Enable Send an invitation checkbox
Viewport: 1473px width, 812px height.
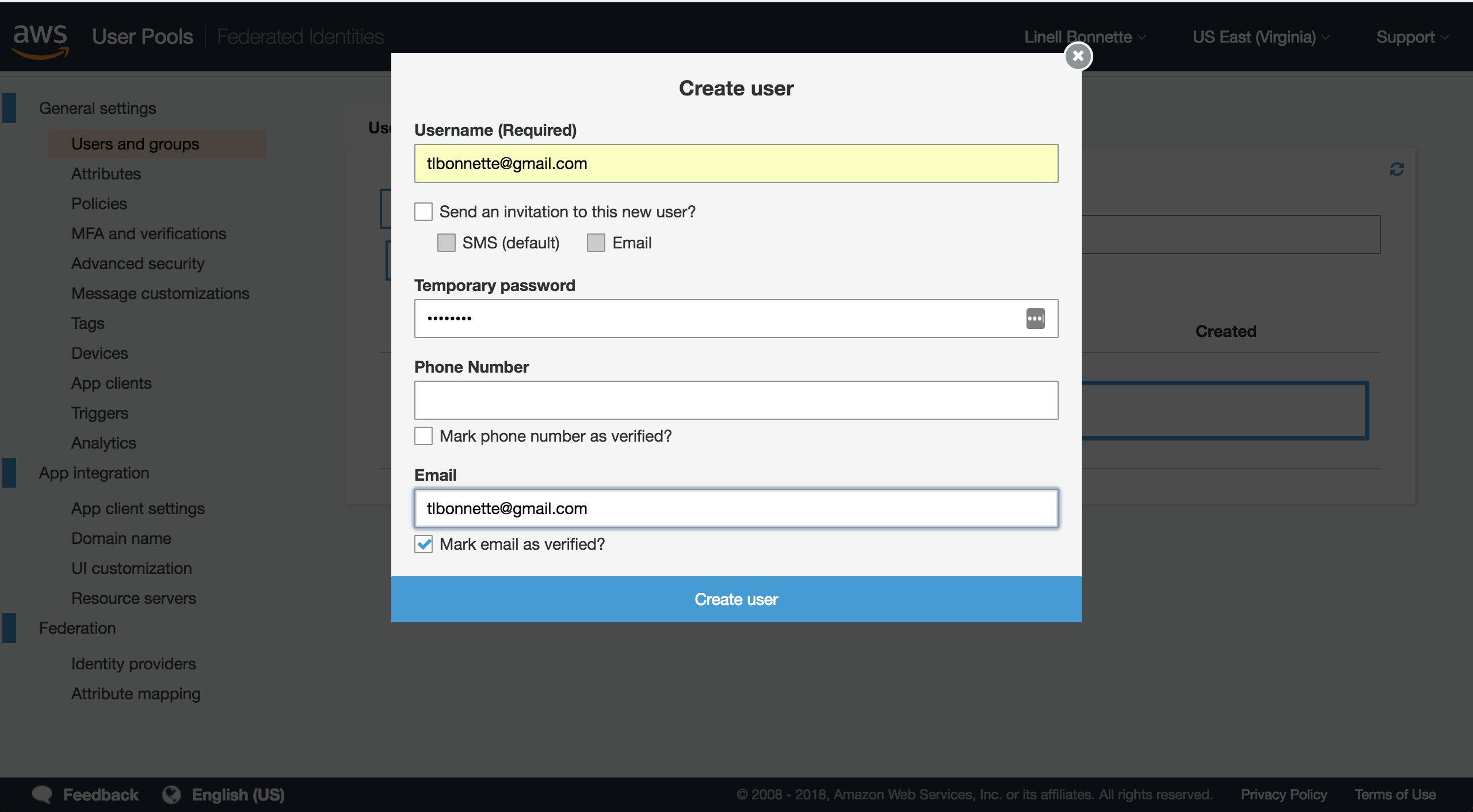pos(423,212)
